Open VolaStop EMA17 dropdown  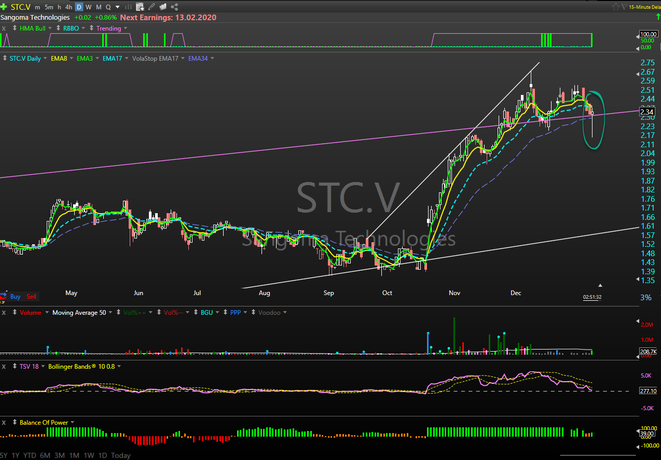pyautogui.click(x=183, y=59)
